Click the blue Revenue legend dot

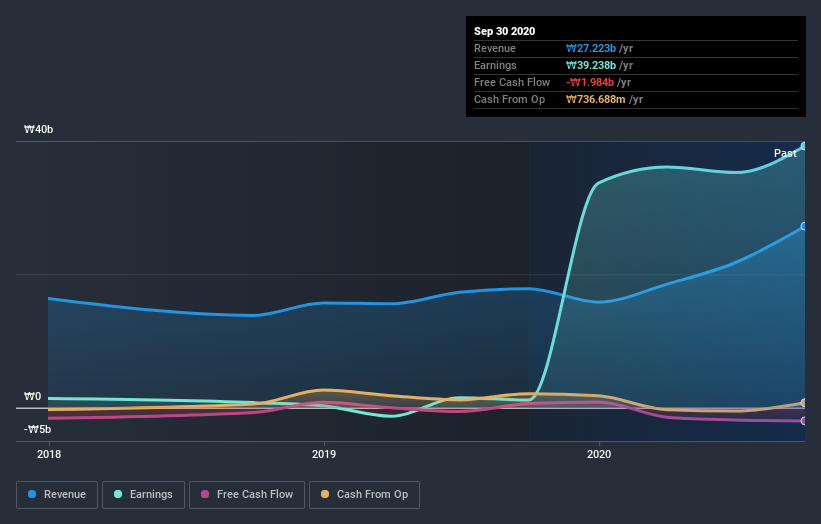click(32, 494)
